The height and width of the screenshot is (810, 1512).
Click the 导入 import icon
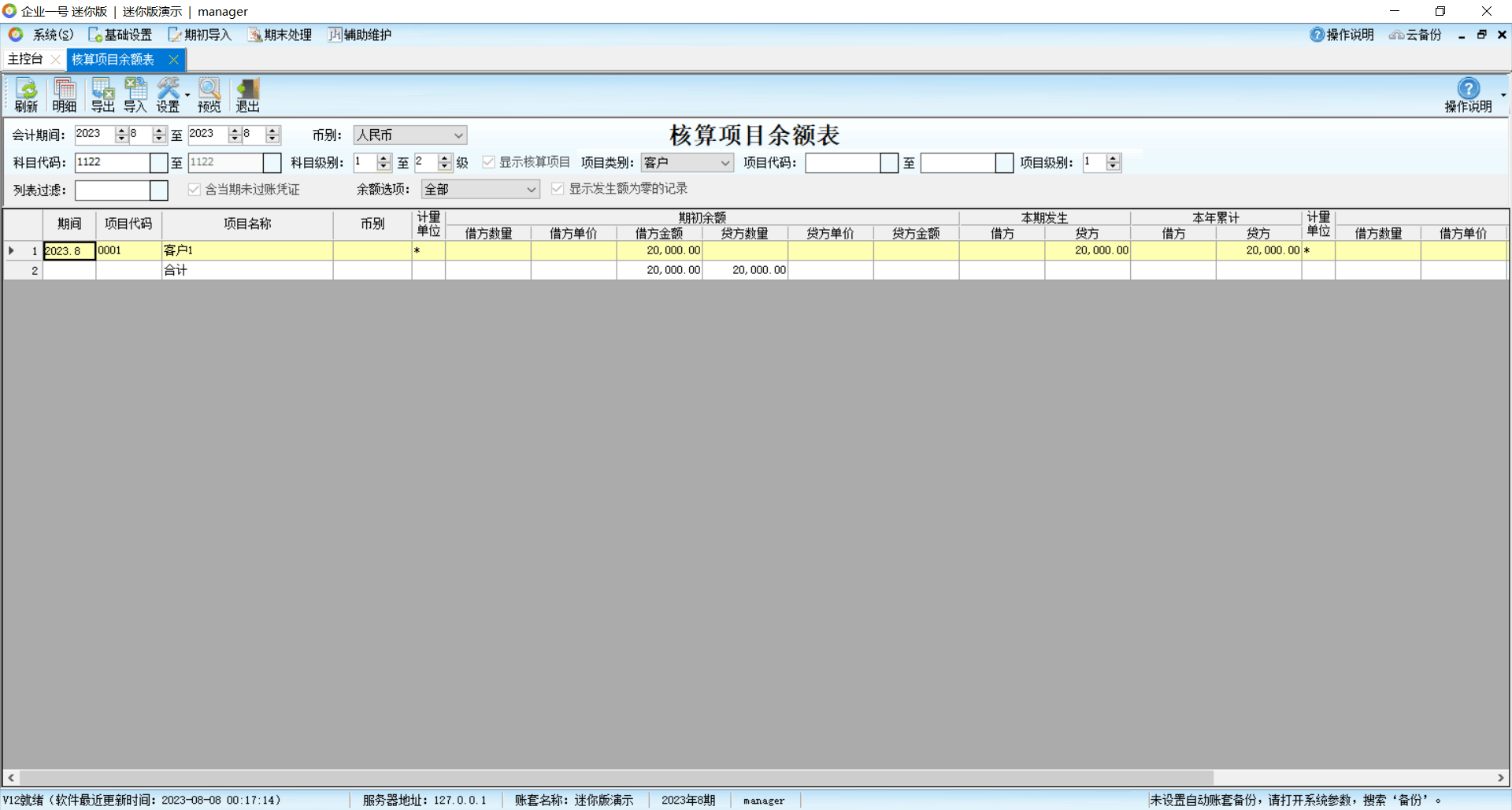coord(135,94)
